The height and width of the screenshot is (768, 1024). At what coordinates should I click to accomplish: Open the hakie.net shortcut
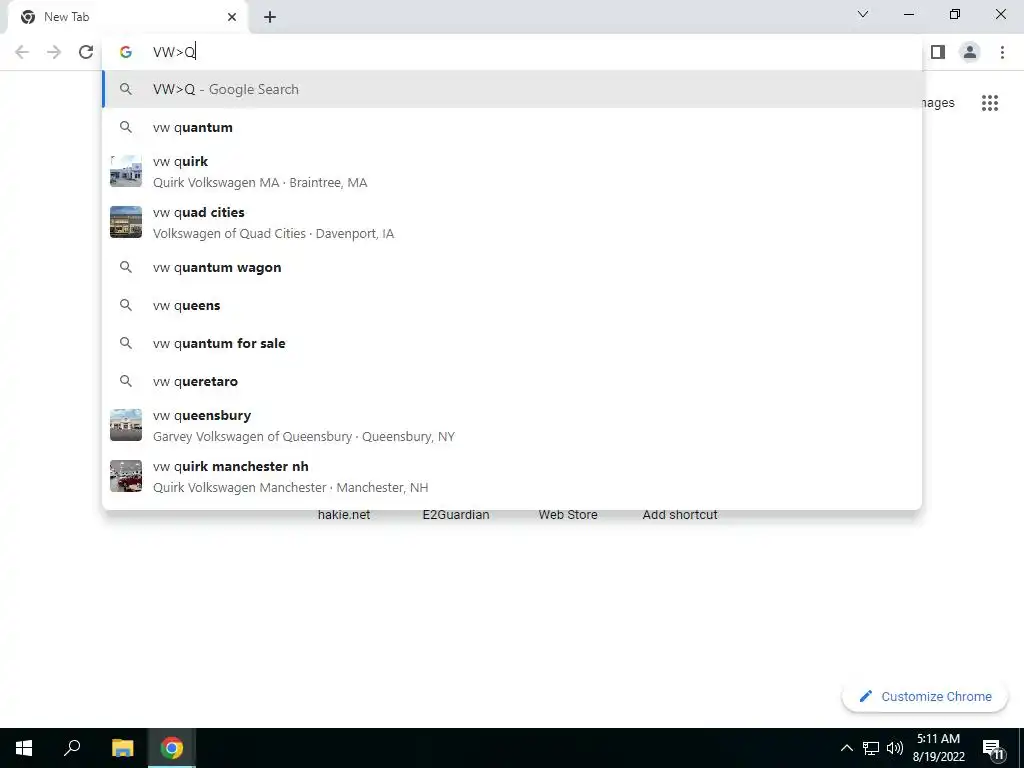(344, 515)
